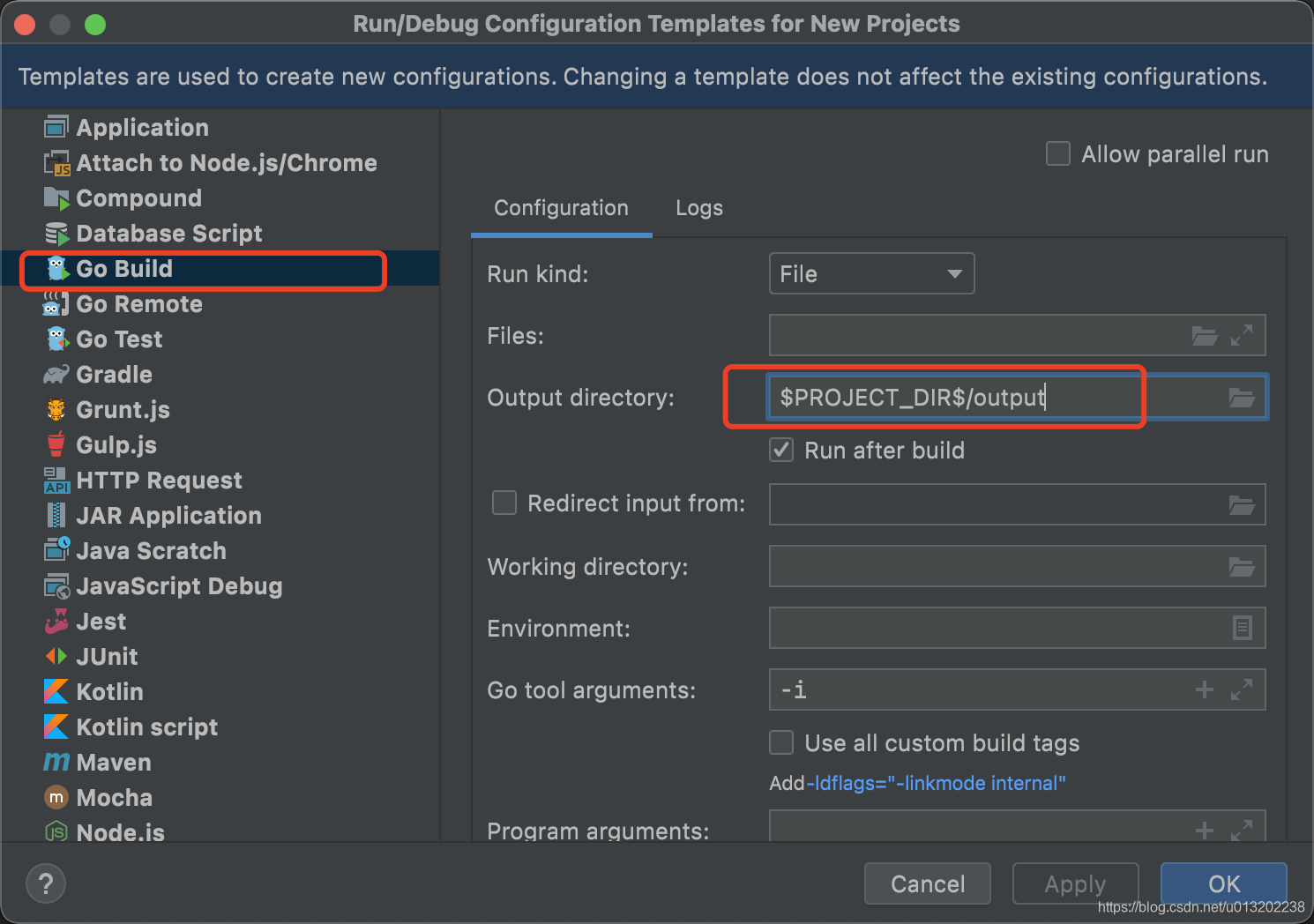The width and height of the screenshot is (1314, 924).
Task: Browse folder icon in Files field
Action: pos(1205,336)
